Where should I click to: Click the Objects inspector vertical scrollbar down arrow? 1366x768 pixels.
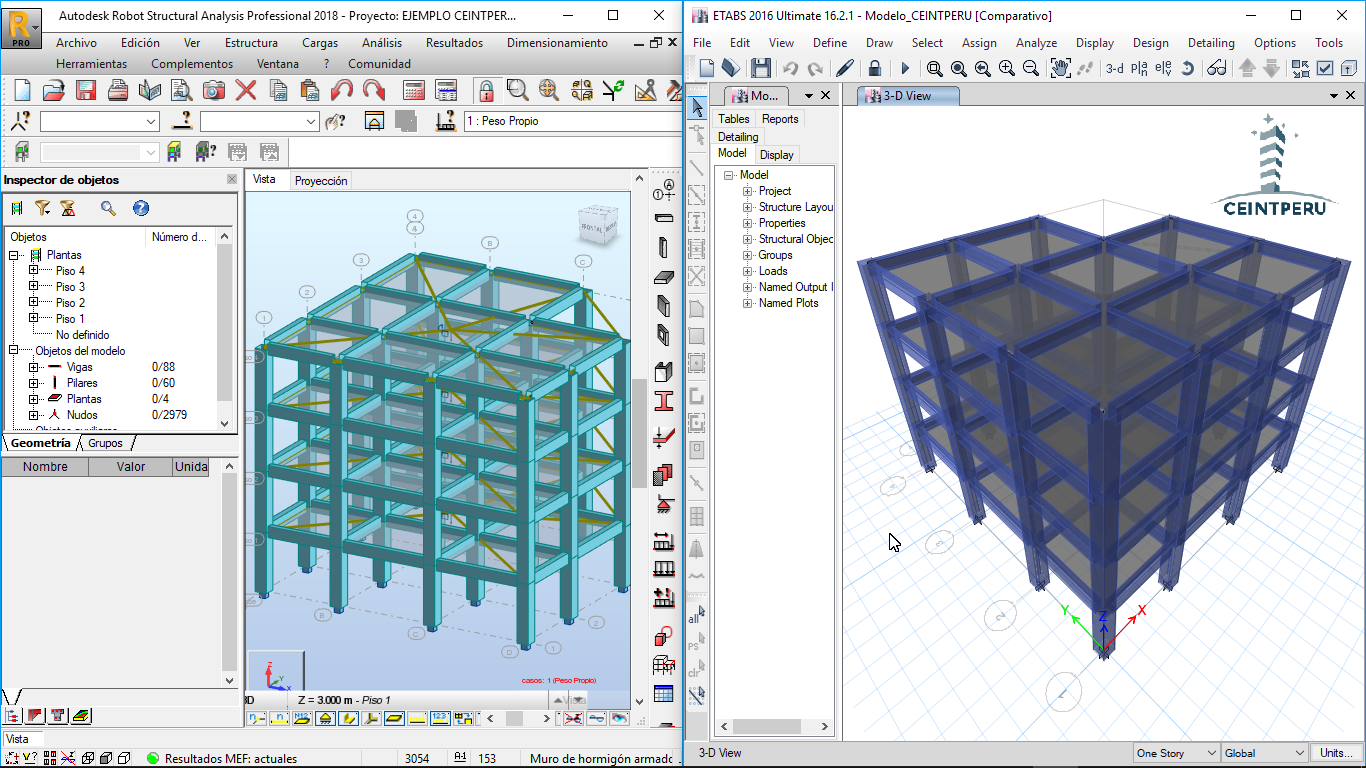225,424
